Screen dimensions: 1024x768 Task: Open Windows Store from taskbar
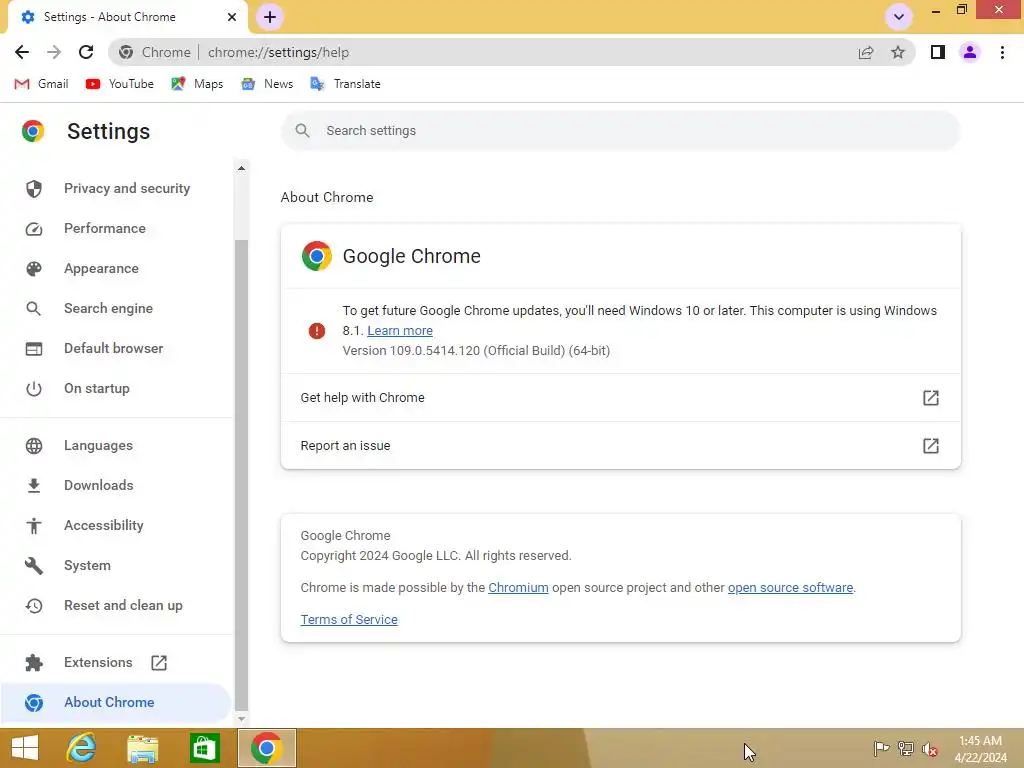tap(204, 748)
